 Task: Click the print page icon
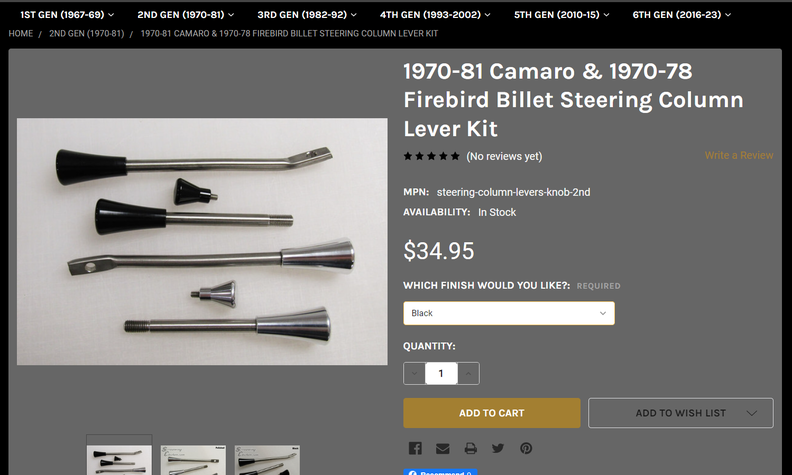(x=470, y=449)
